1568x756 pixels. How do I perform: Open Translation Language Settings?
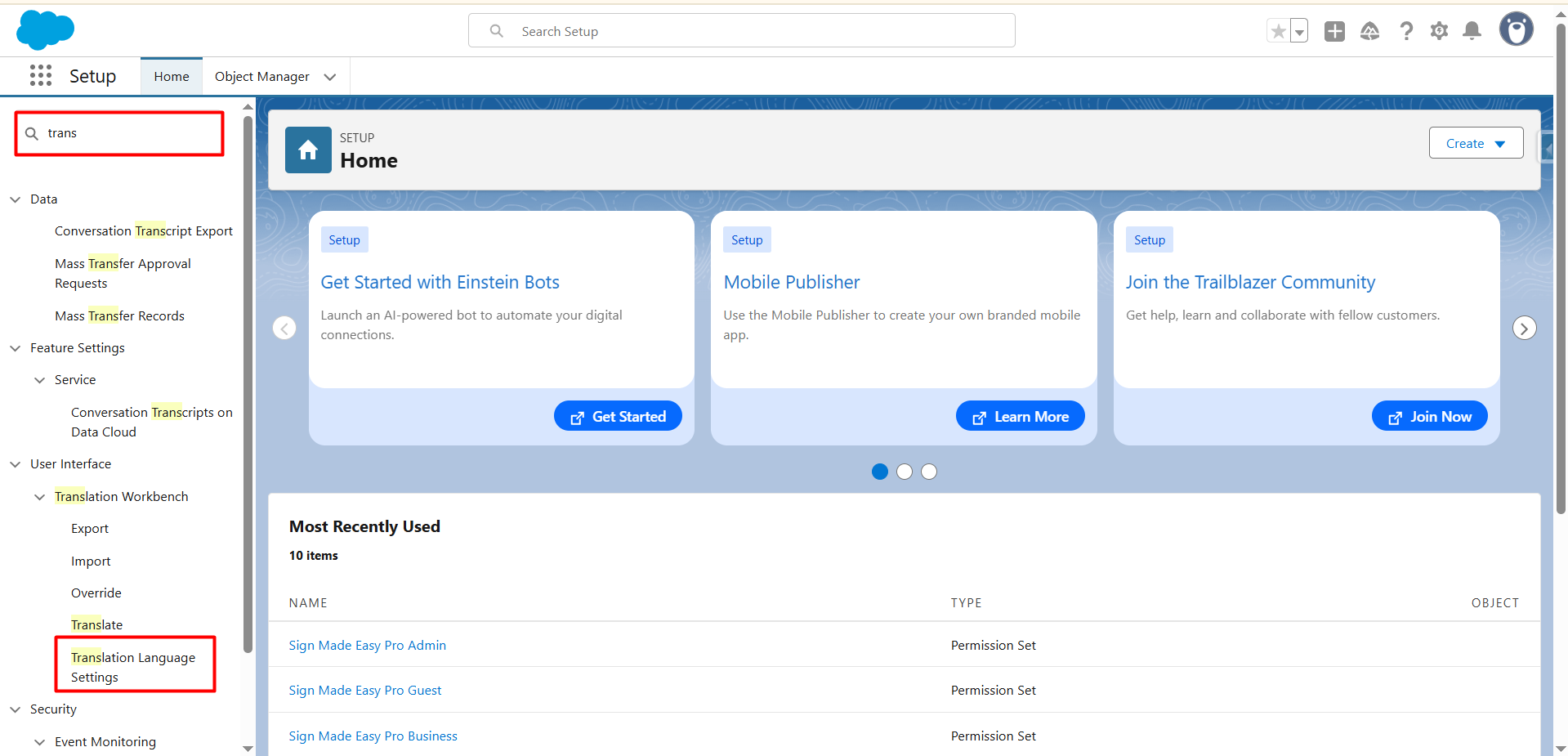pos(133,668)
